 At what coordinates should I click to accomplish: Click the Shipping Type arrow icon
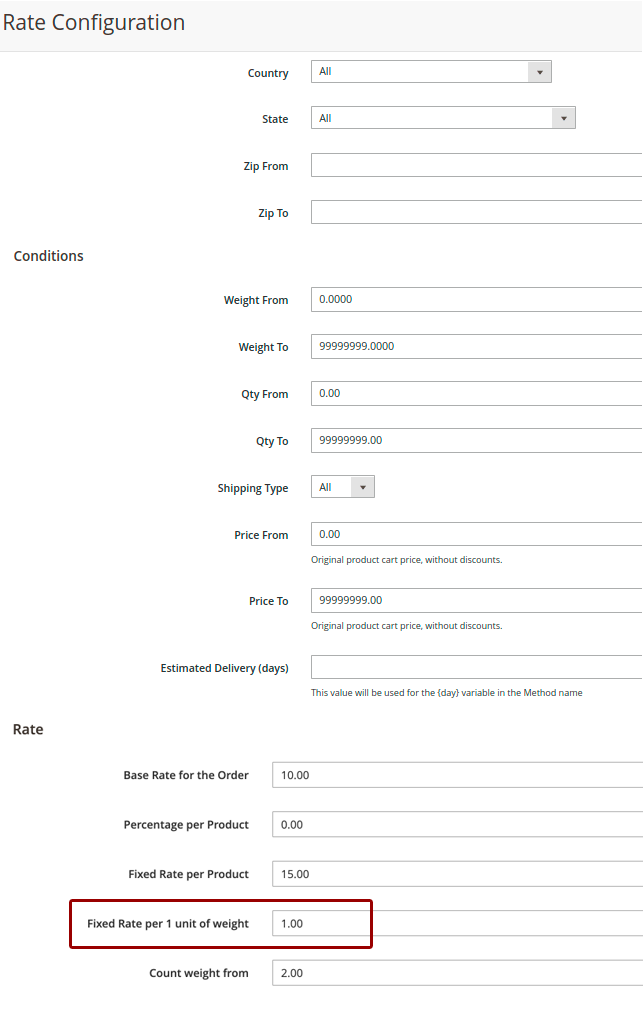[363, 488]
